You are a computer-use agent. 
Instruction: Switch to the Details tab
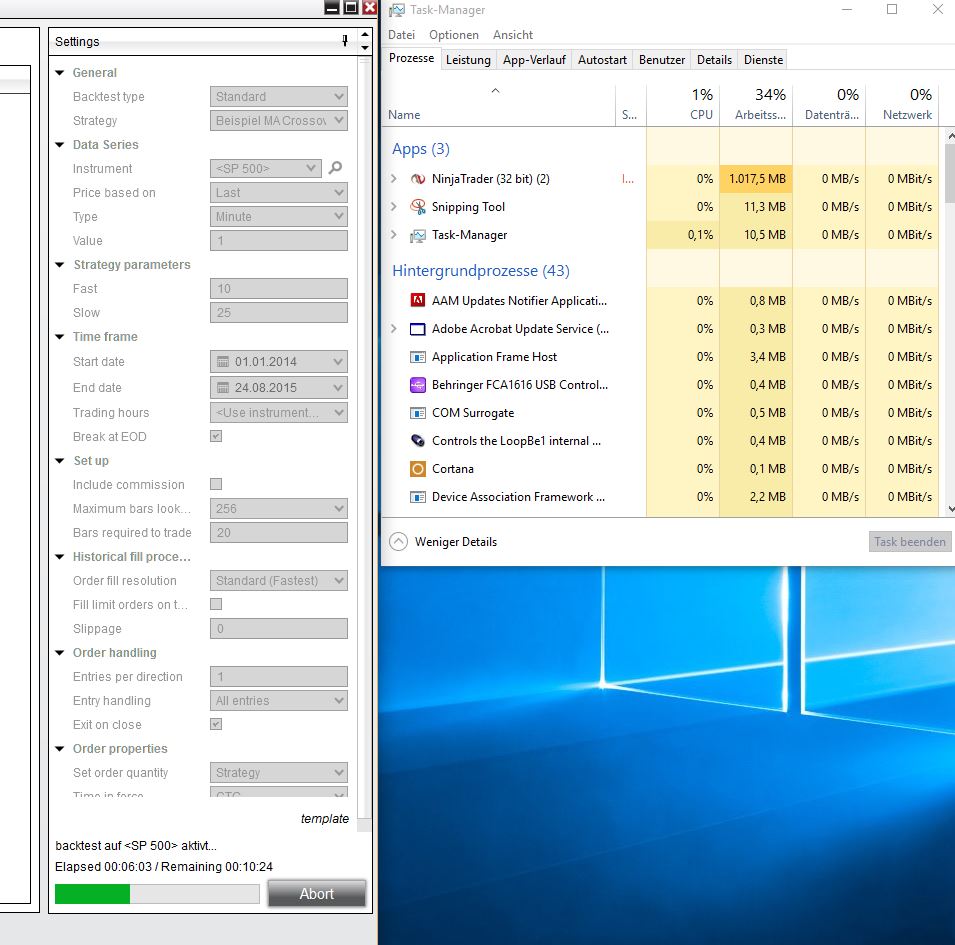click(x=714, y=60)
